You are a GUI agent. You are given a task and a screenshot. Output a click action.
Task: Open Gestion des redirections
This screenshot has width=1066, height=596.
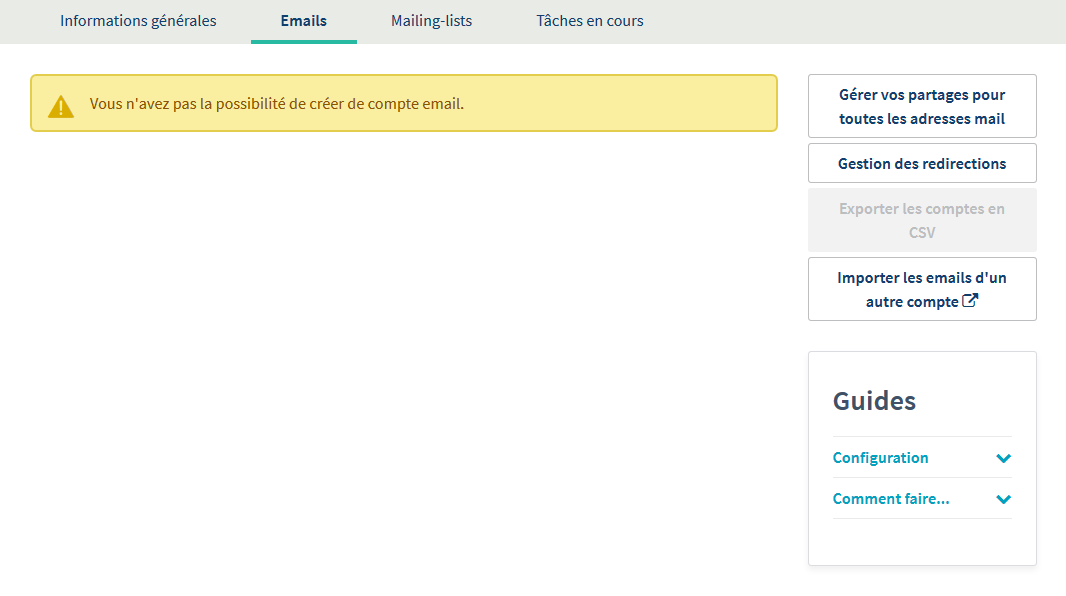(921, 163)
